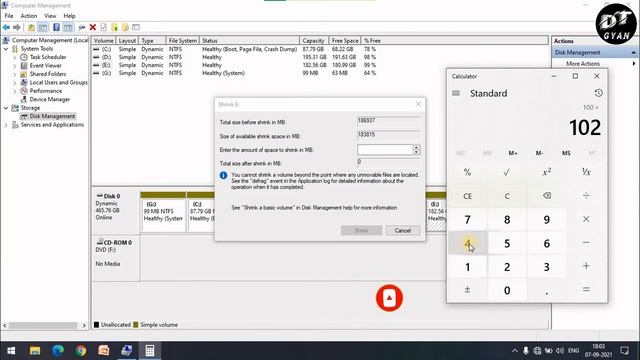Open Calculator history panel
The image size is (640, 360).
point(598,93)
